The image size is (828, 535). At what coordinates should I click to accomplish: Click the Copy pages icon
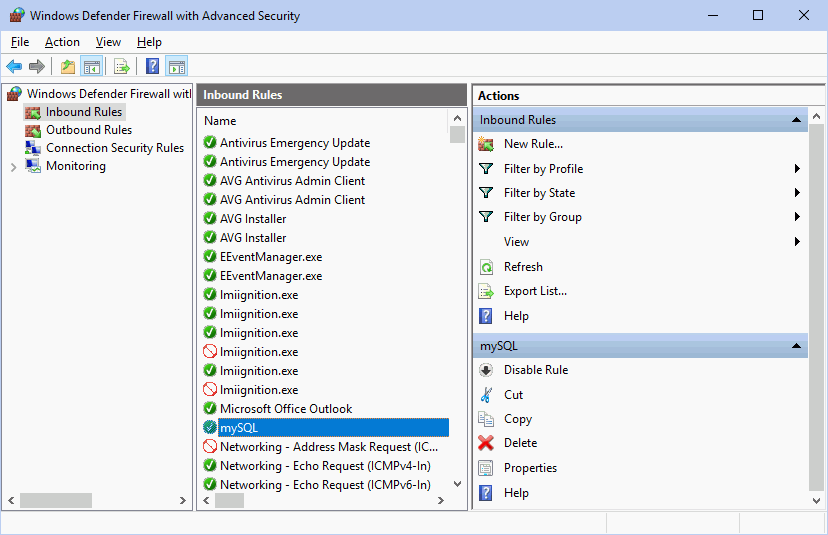pyautogui.click(x=486, y=419)
